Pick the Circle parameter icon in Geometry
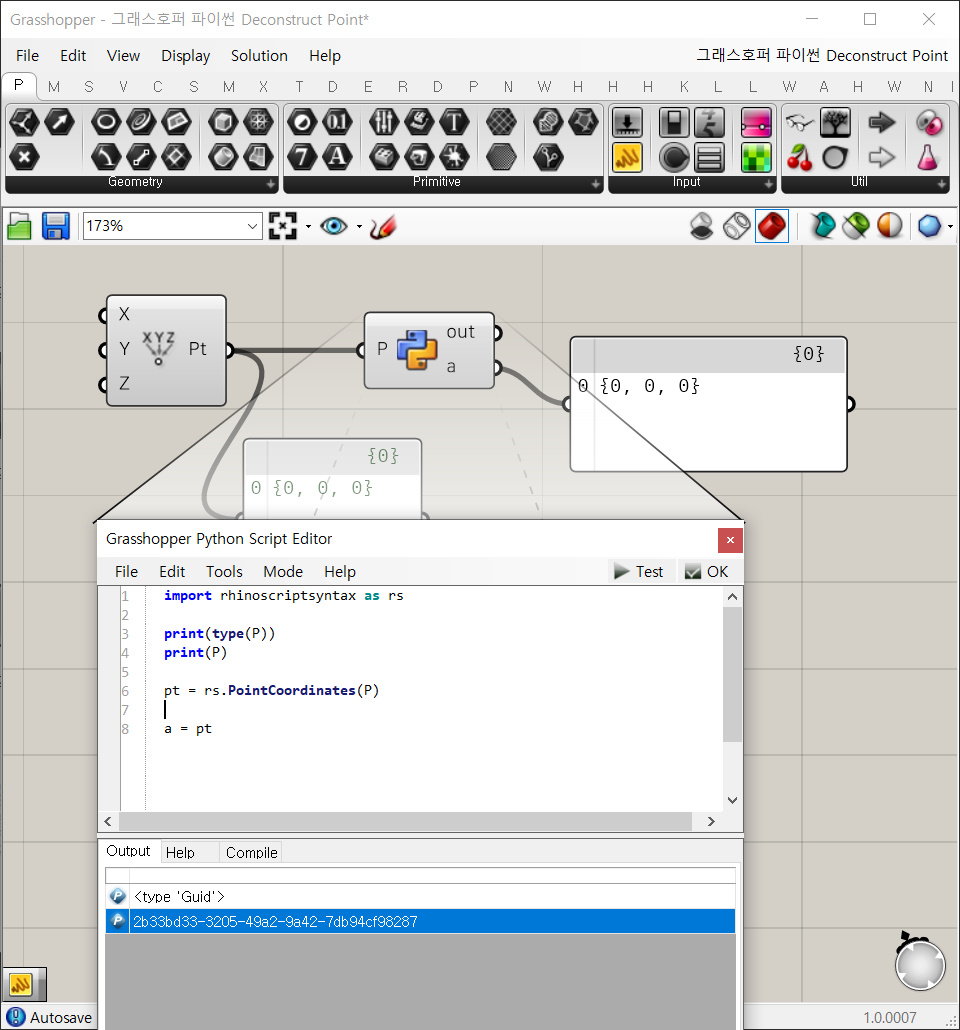The width and height of the screenshot is (960, 1030). [106, 122]
